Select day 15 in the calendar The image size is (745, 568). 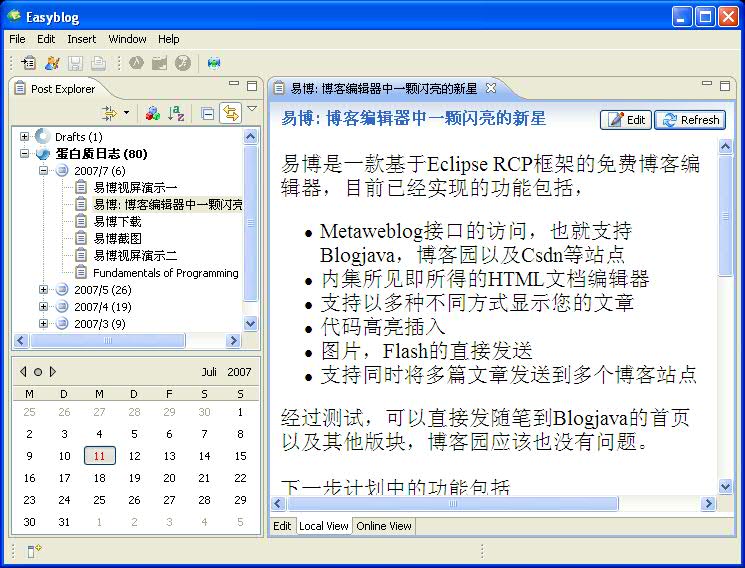coord(240,456)
